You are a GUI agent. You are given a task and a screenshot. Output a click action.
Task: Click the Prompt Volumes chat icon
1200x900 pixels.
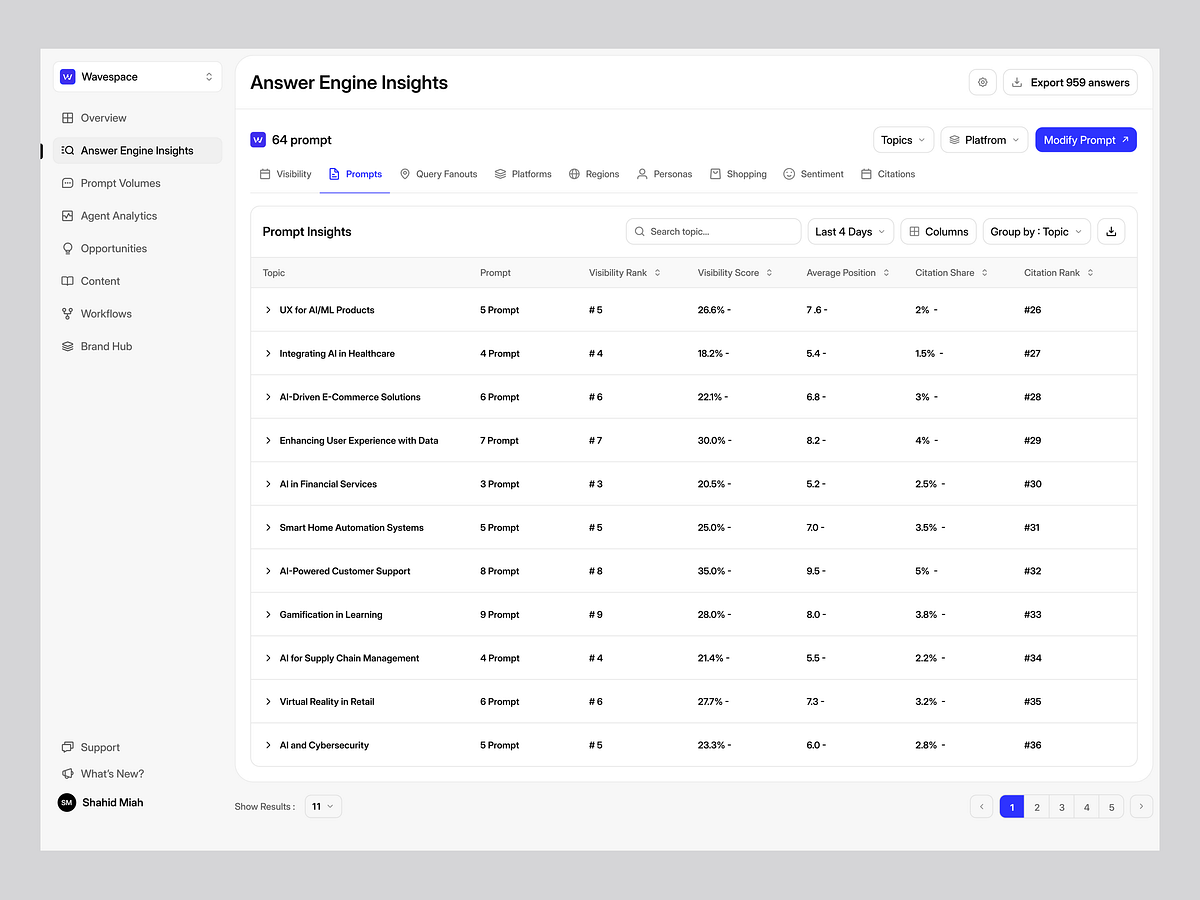(x=68, y=183)
